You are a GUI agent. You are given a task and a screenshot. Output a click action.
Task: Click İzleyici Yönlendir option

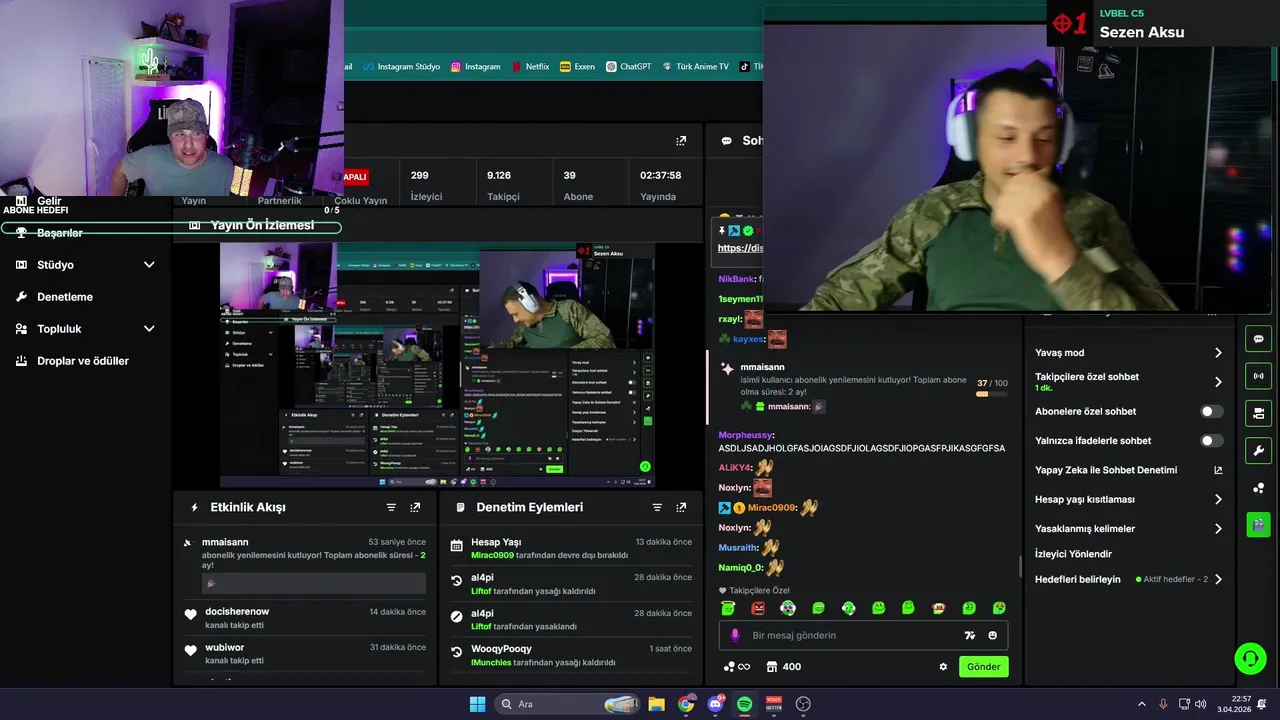pyautogui.click(x=1073, y=554)
